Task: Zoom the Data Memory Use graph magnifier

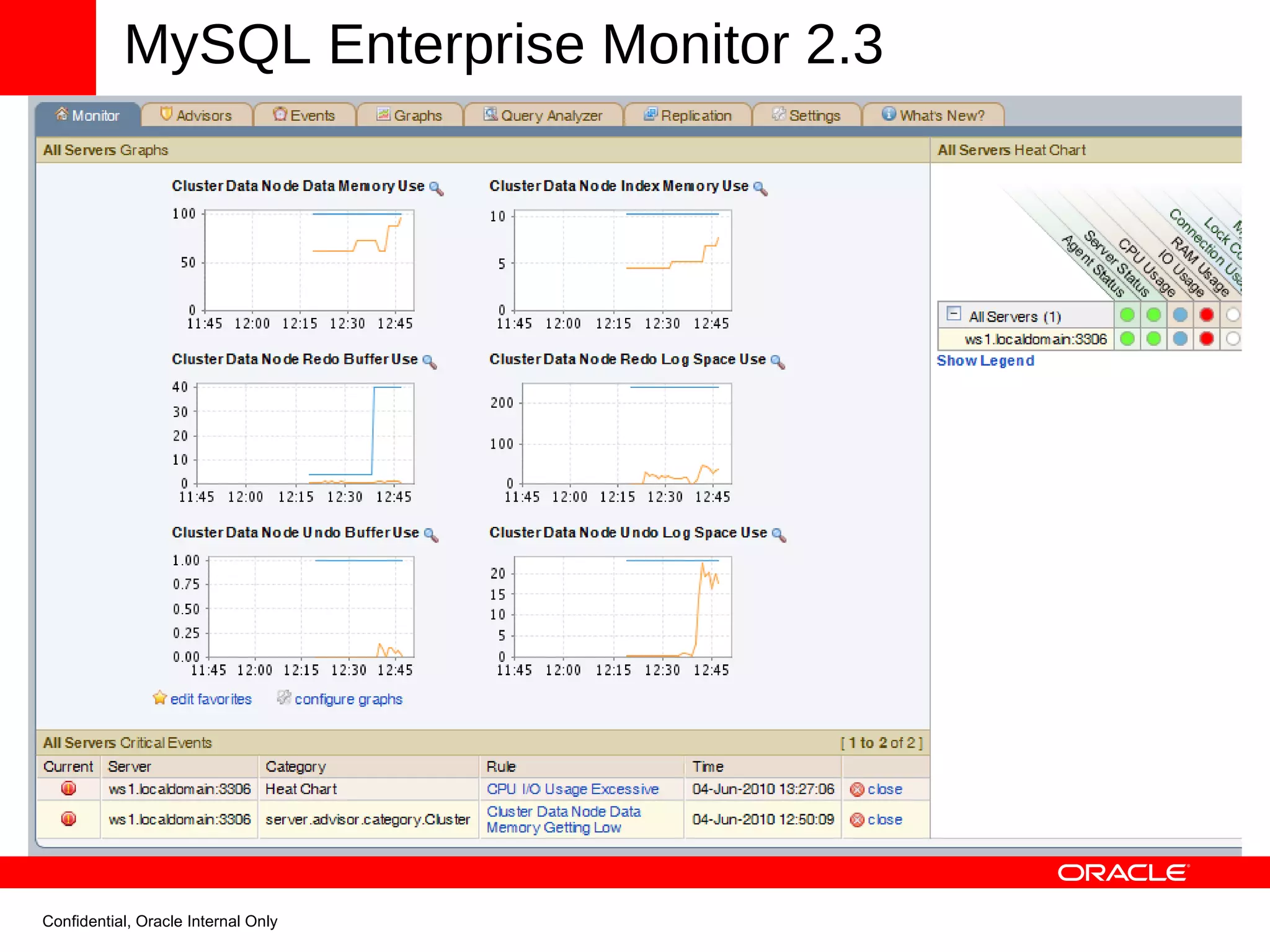Action: [437, 188]
